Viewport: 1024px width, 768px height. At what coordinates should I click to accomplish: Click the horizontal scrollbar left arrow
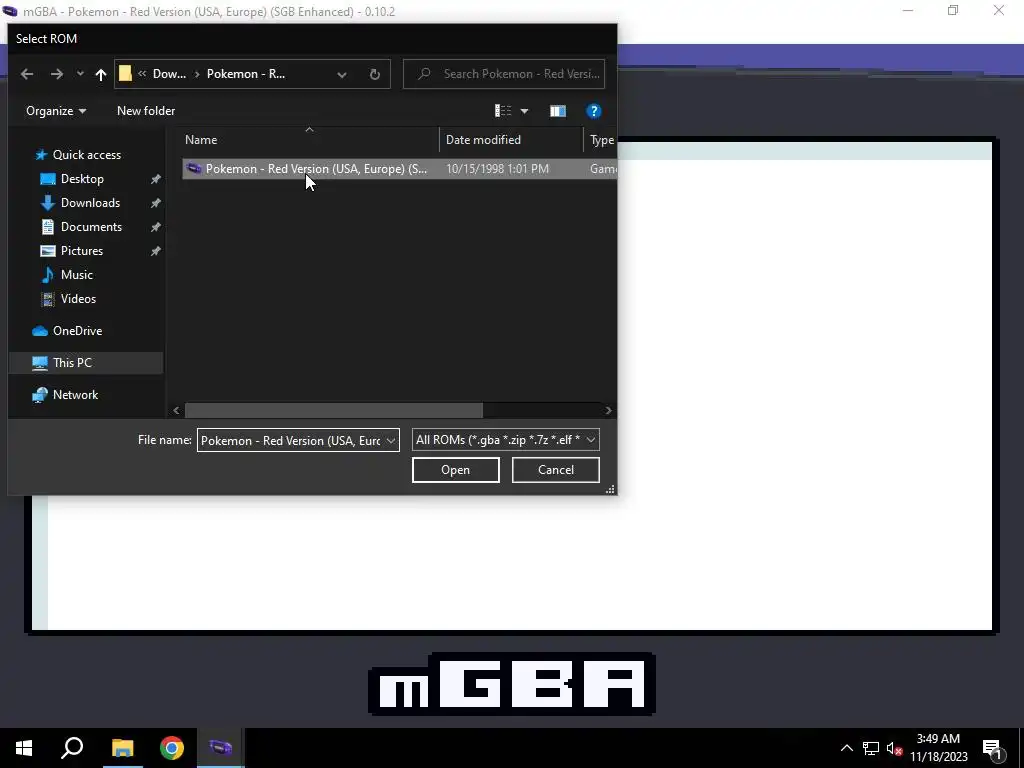[176, 410]
